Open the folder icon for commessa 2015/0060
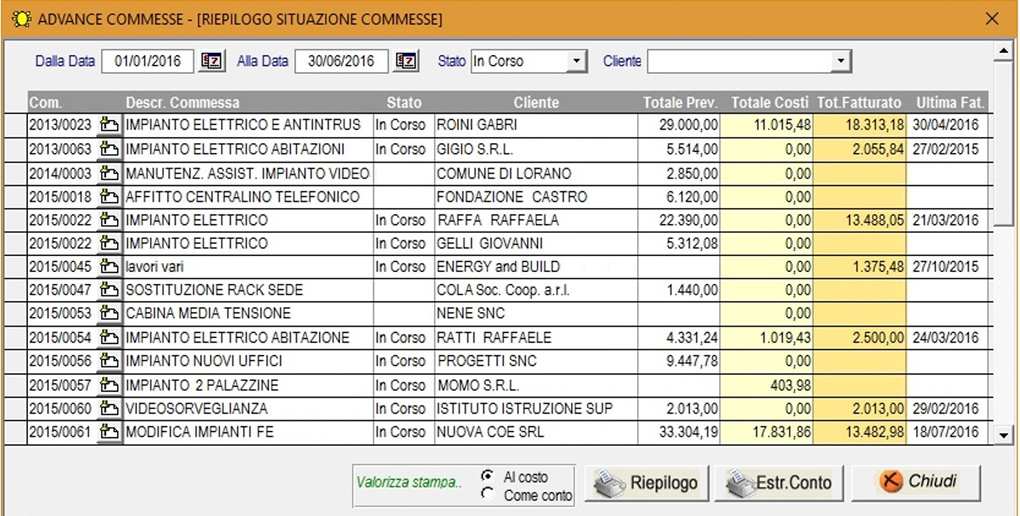 pyautogui.click(x=109, y=409)
